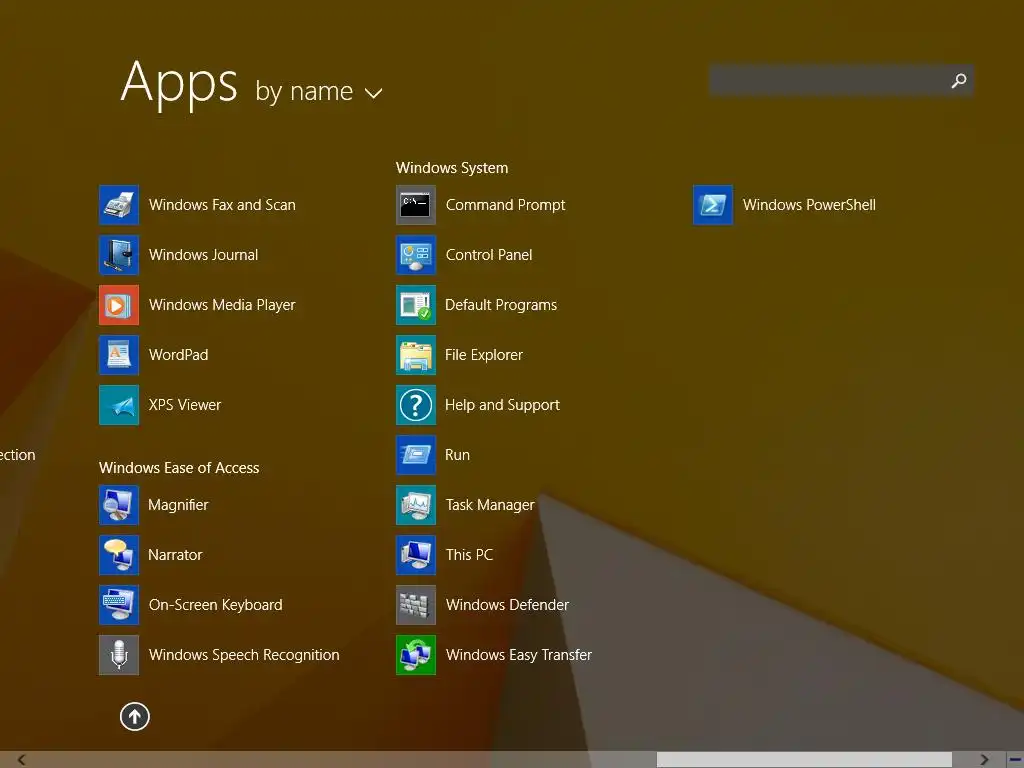Image resolution: width=1024 pixels, height=768 pixels.
Task: Click the 'WordPad' label
Action: click(178, 355)
